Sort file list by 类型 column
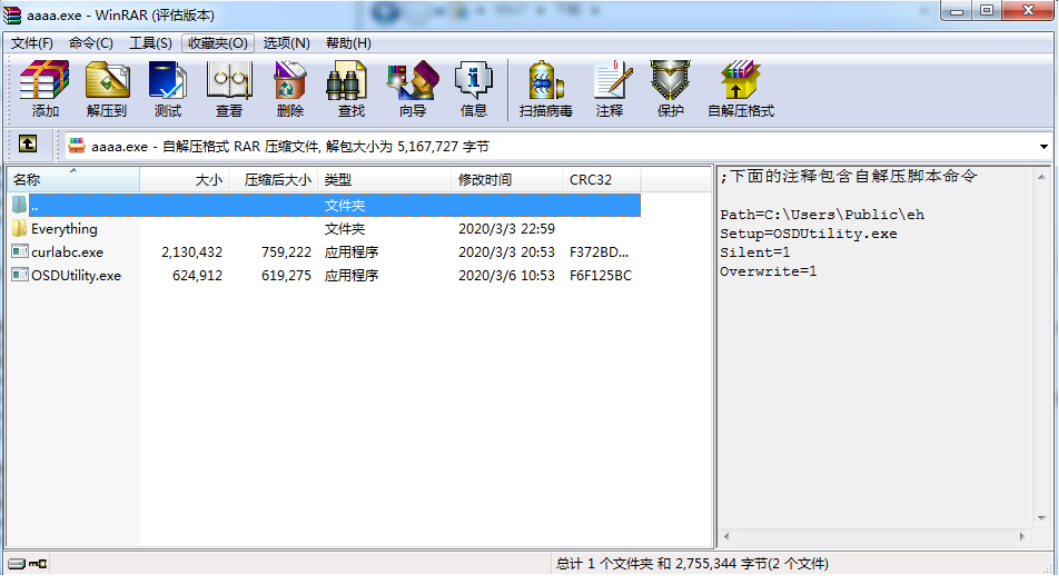 click(384, 180)
